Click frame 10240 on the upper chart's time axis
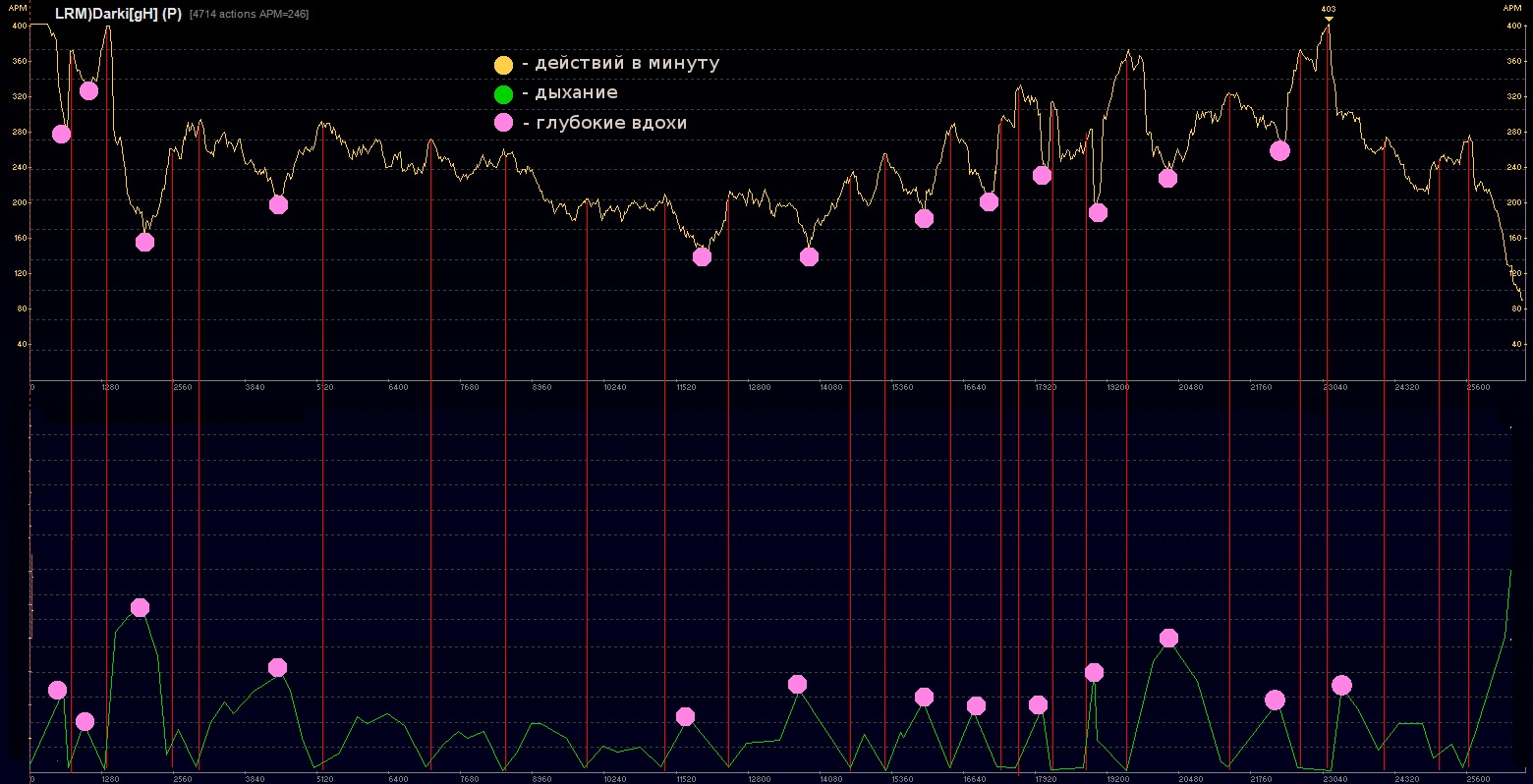This screenshot has width=1533, height=784. click(614, 387)
